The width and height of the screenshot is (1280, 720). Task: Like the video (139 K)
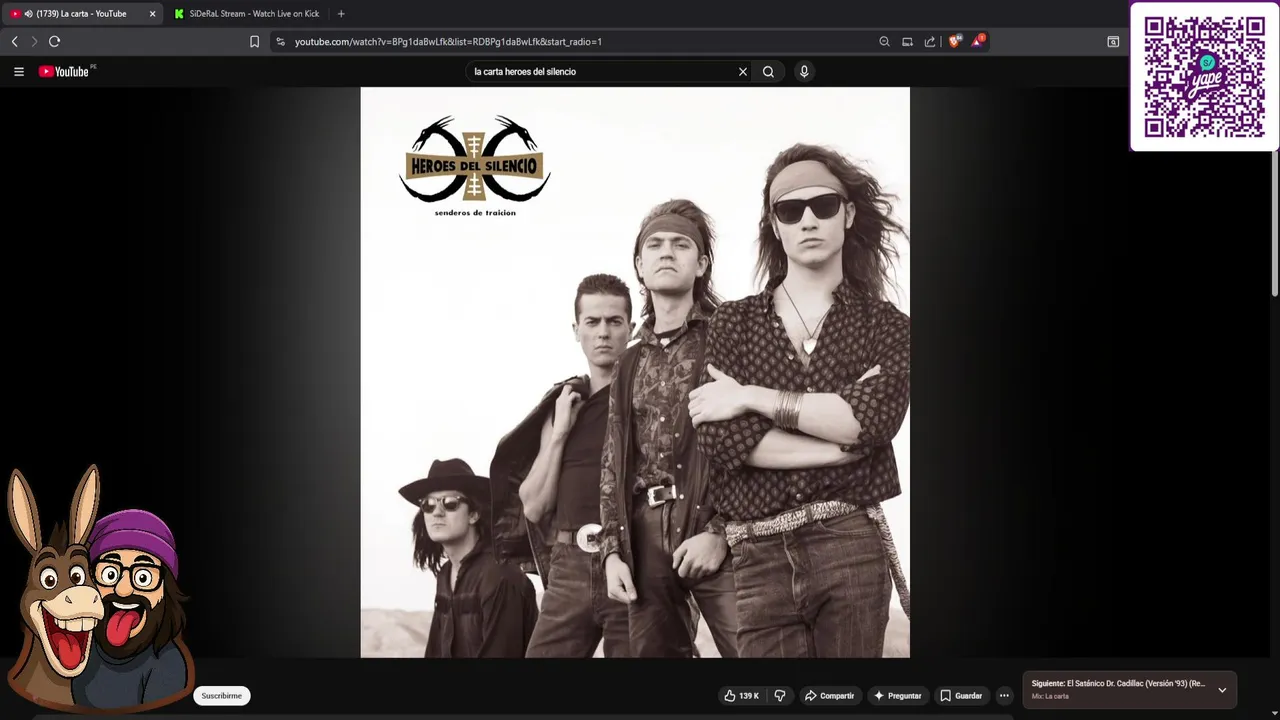click(x=742, y=696)
